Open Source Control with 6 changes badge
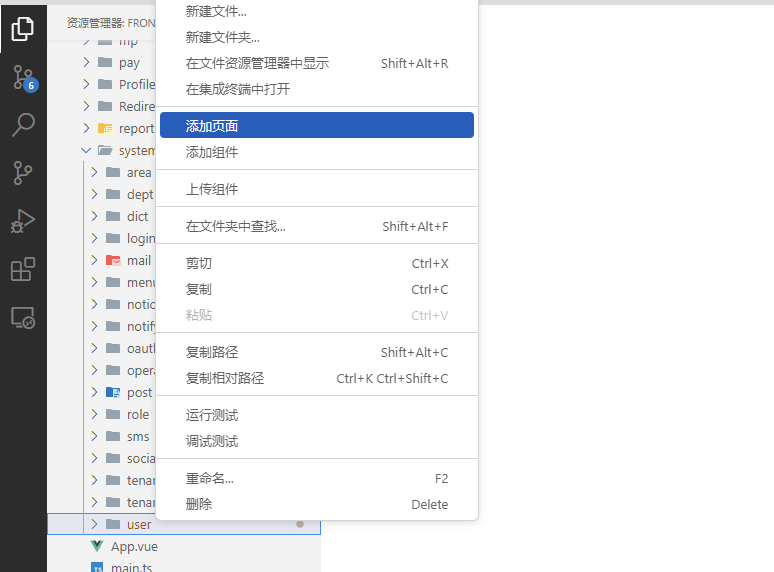Screen dimensions: 774x572 coord(23,77)
